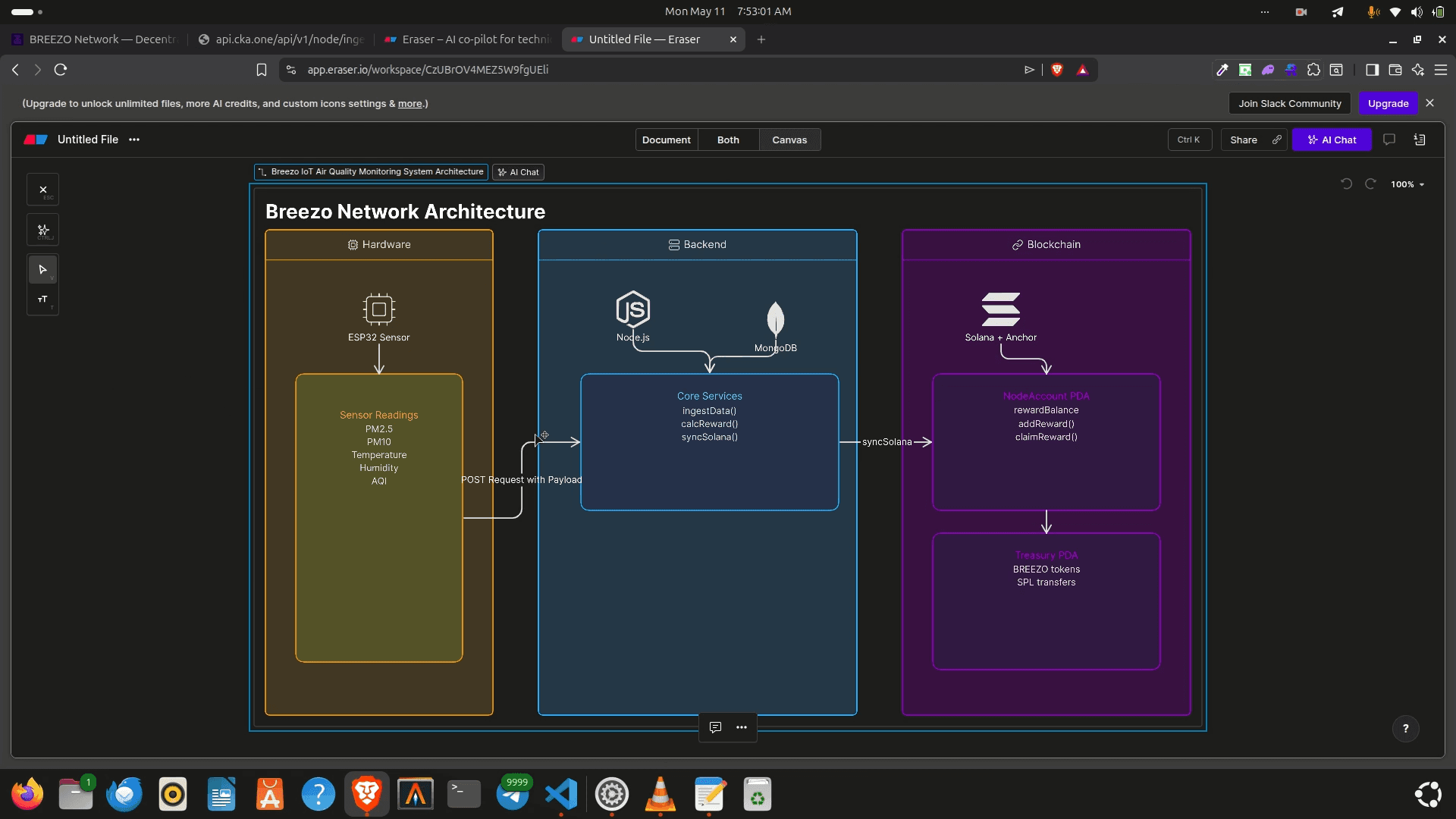Click the POST Request with Payload label
Image resolution: width=1456 pixels, height=819 pixels.
(x=522, y=480)
